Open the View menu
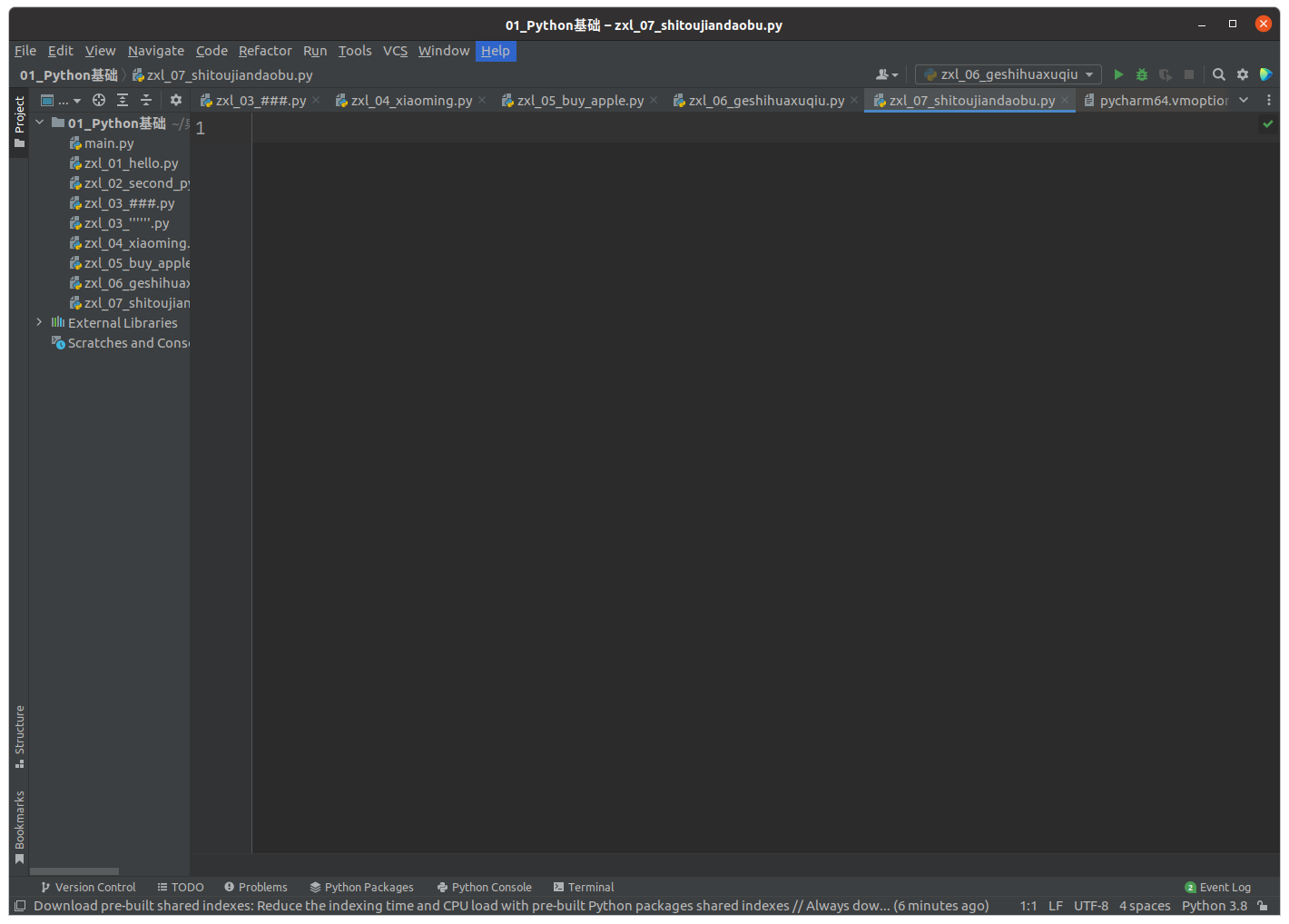This screenshot has height=924, width=1289. [100, 51]
